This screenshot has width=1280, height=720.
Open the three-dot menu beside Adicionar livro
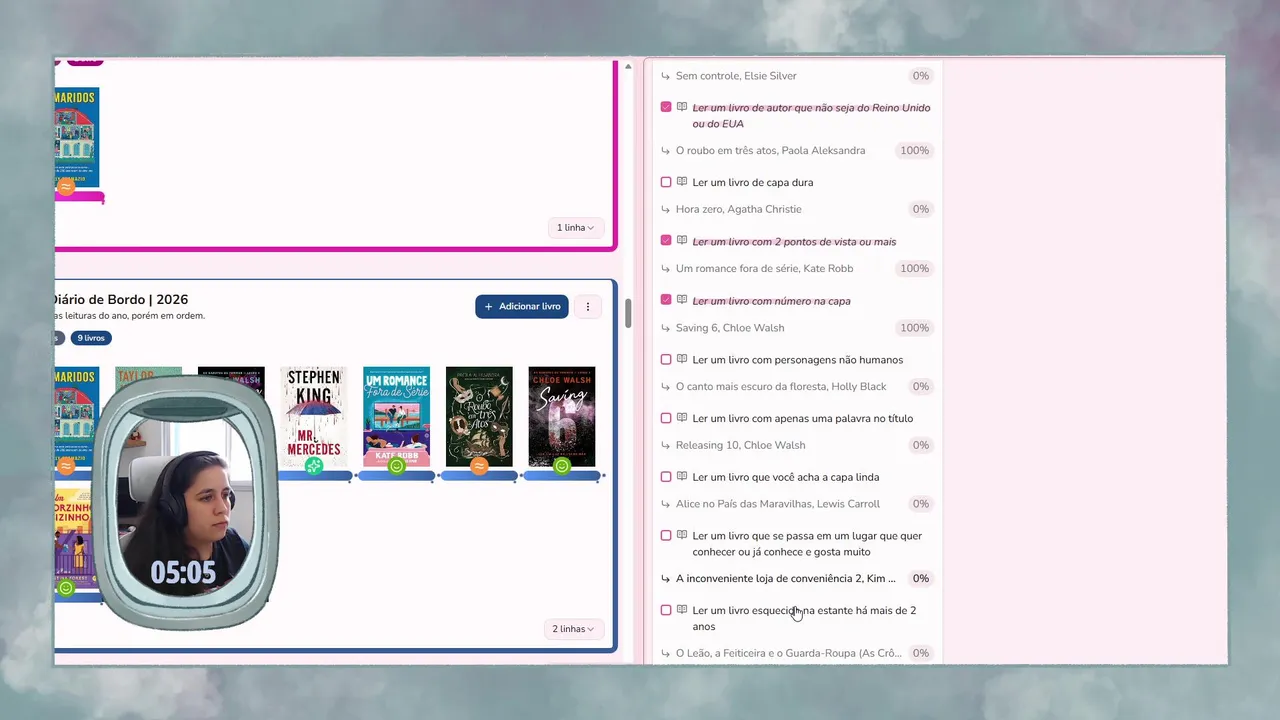pyautogui.click(x=588, y=307)
